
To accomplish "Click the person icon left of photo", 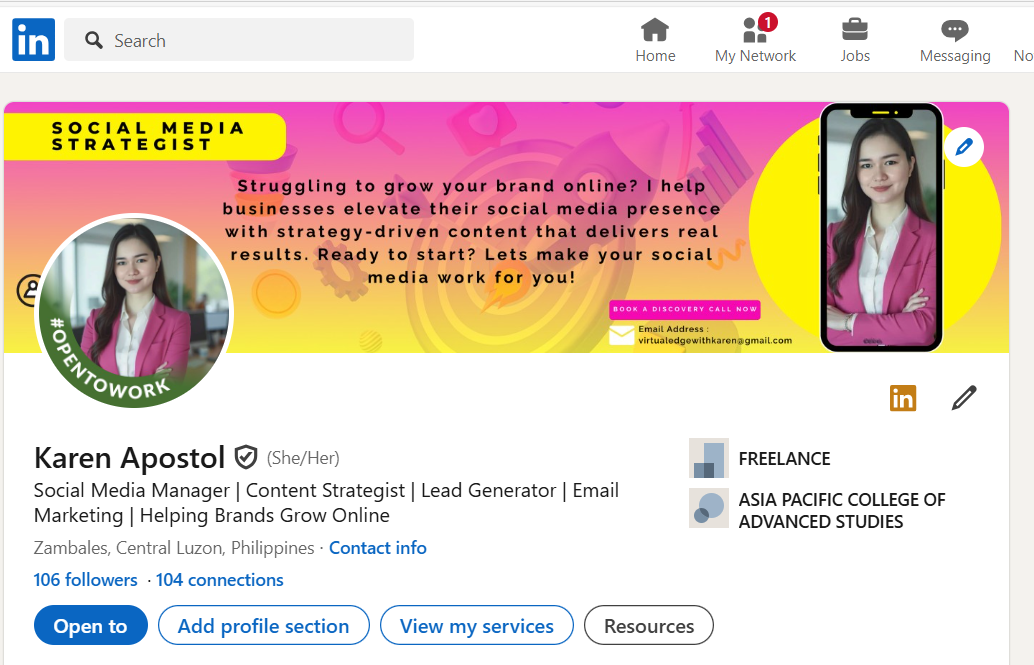I will click(28, 290).
